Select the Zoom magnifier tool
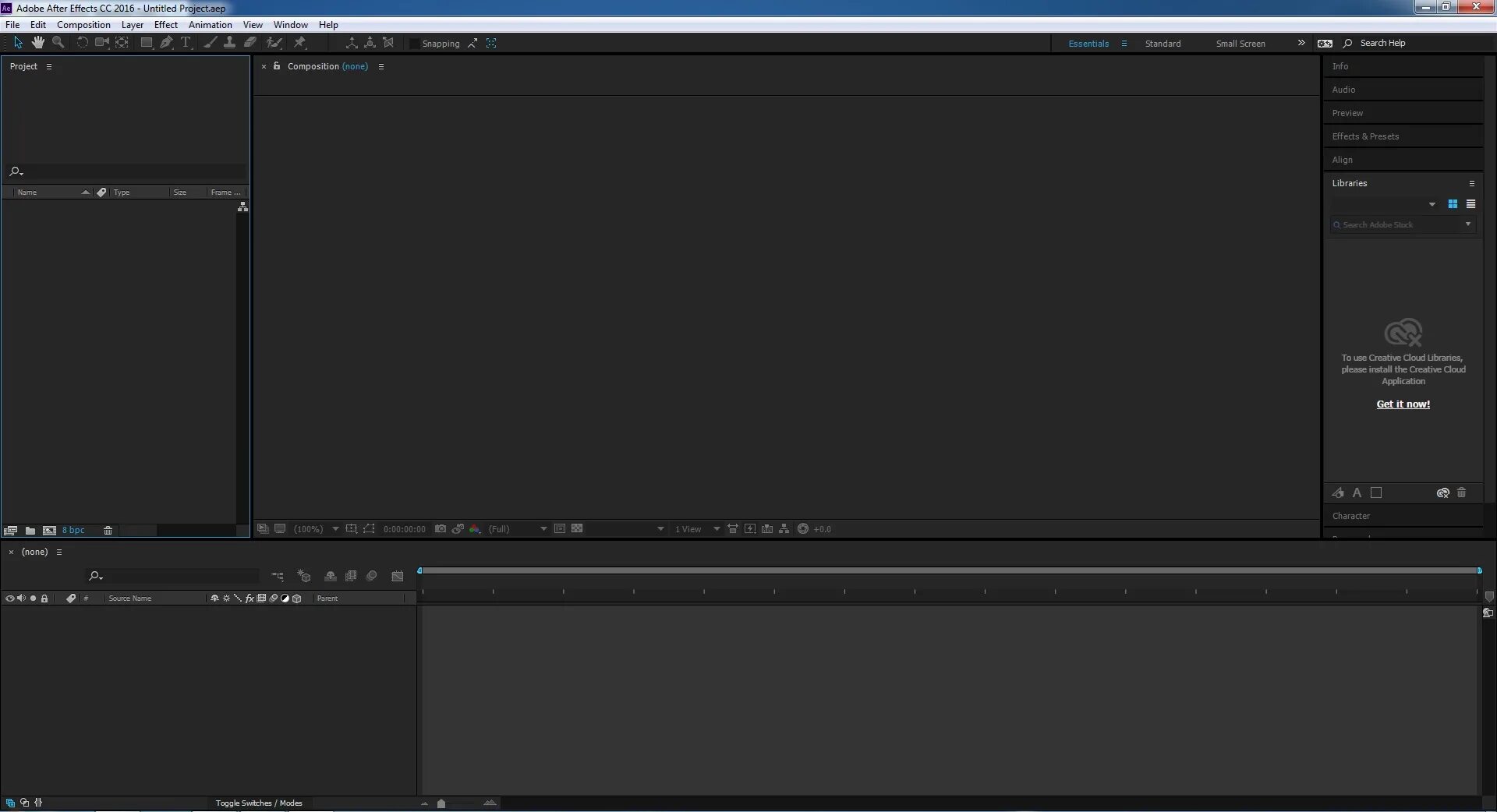The width and height of the screenshot is (1497, 812). [x=58, y=43]
